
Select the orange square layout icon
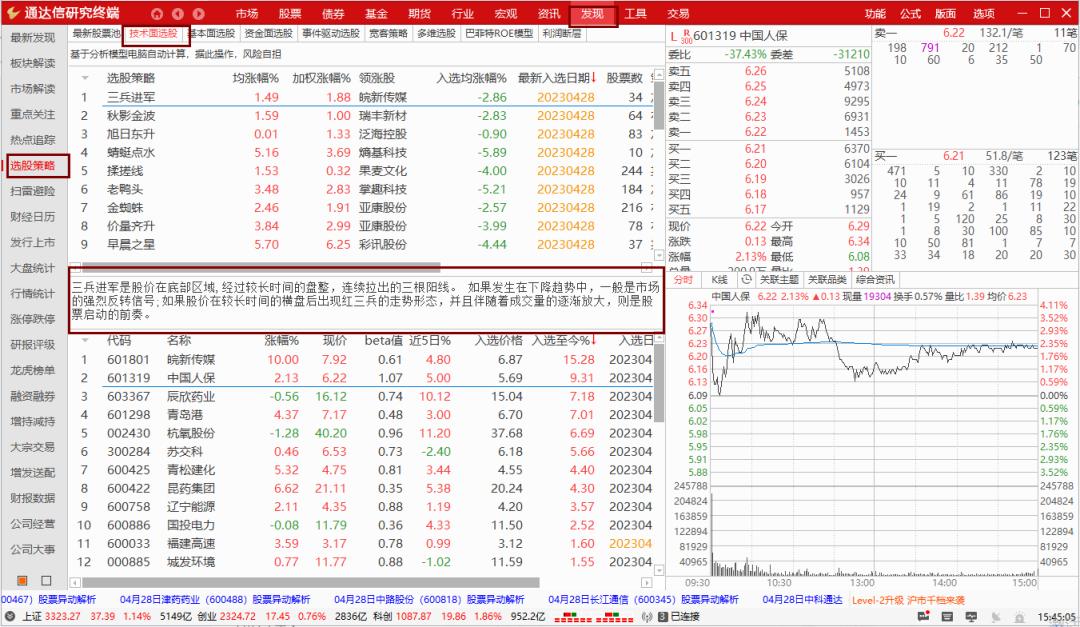[x=22, y=580]
